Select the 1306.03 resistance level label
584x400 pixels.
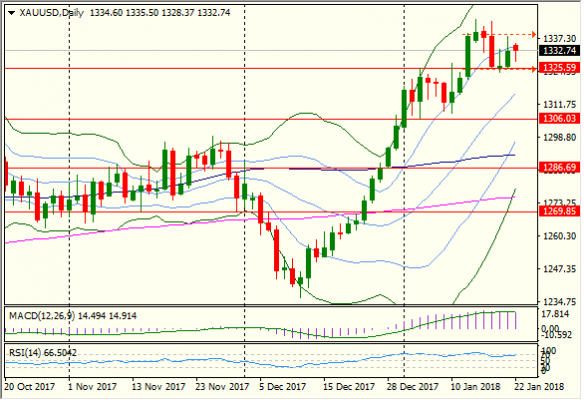tap(560, 118)
